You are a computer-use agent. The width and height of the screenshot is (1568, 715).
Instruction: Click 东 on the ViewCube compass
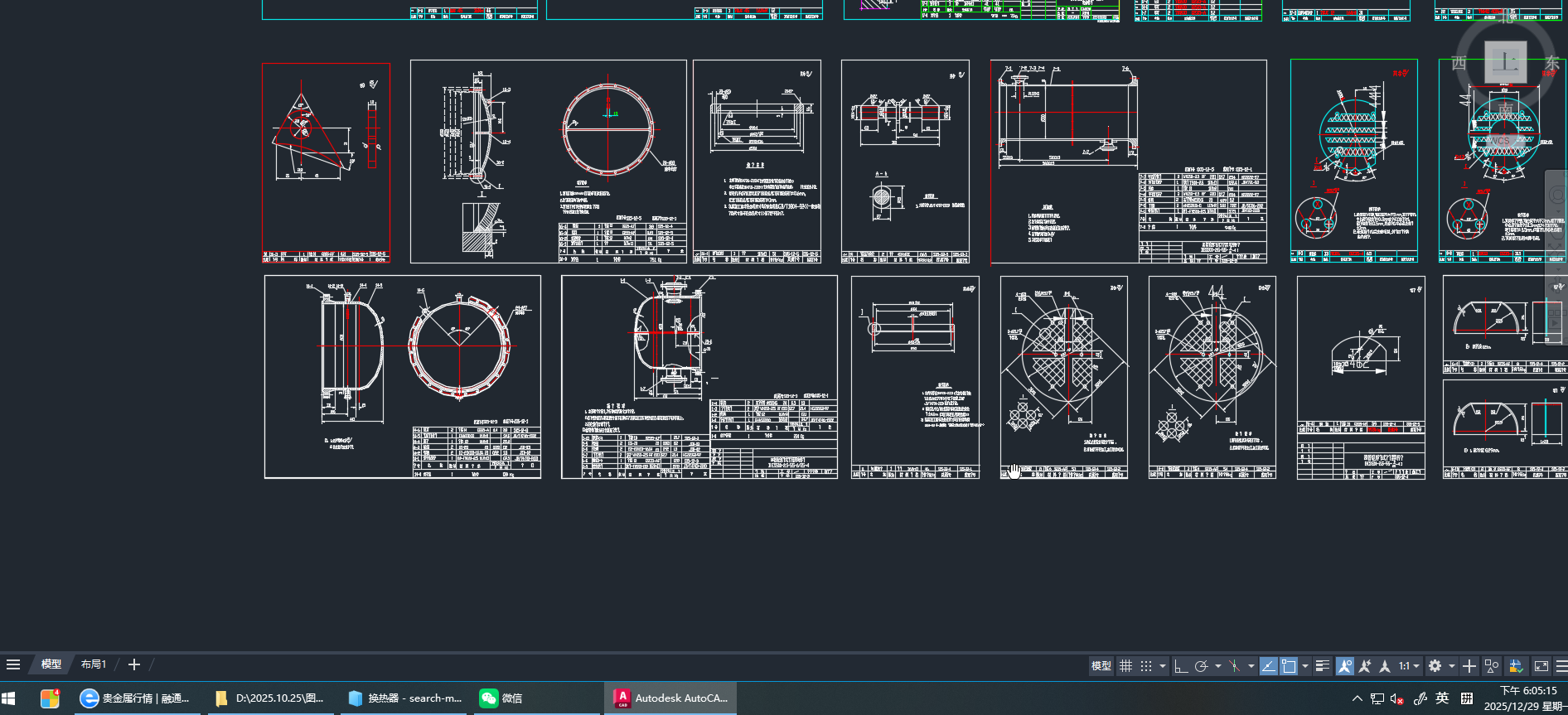click(x=1551, y=63)
